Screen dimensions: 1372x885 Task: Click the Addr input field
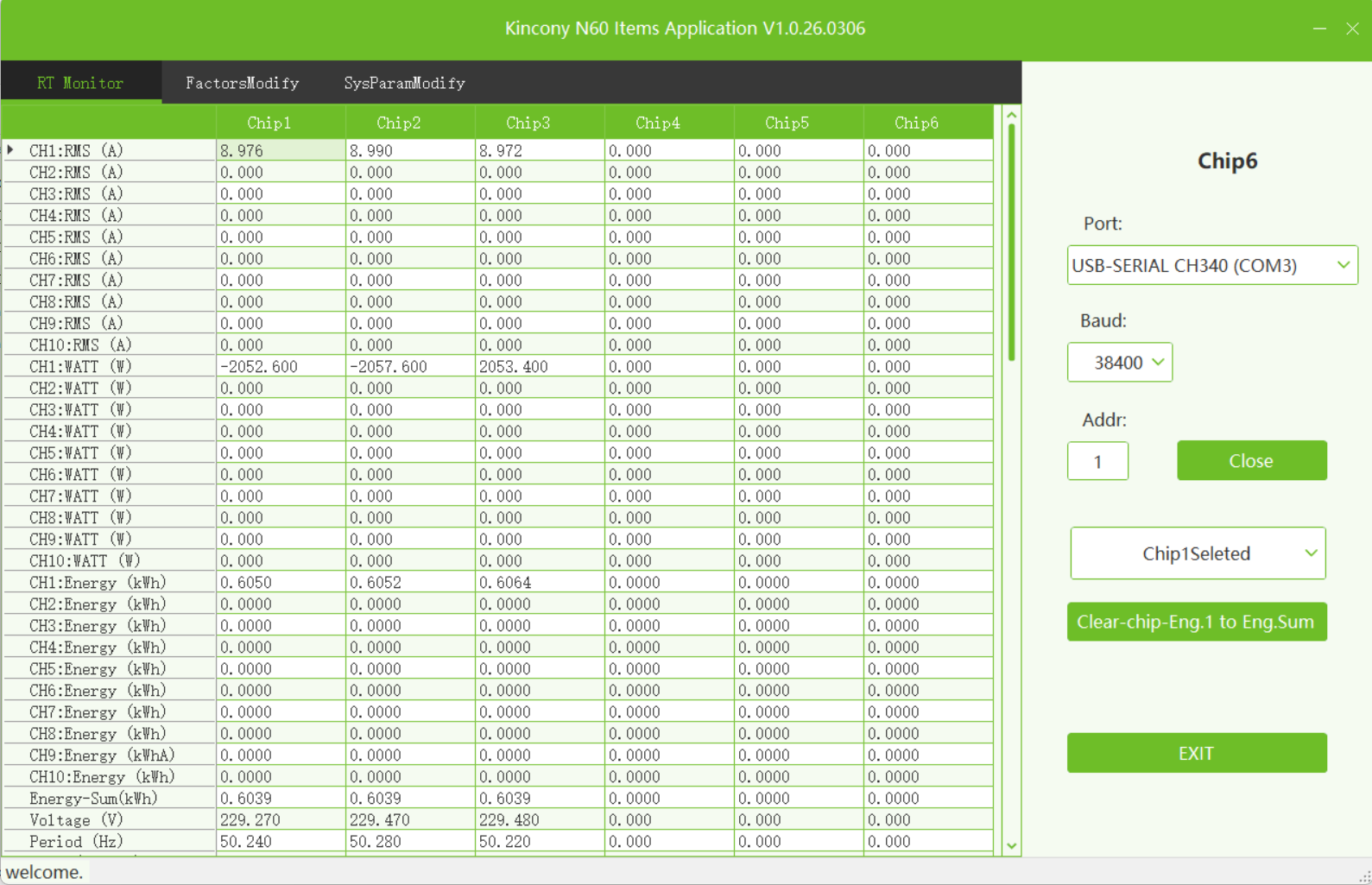coord(1097,461)
